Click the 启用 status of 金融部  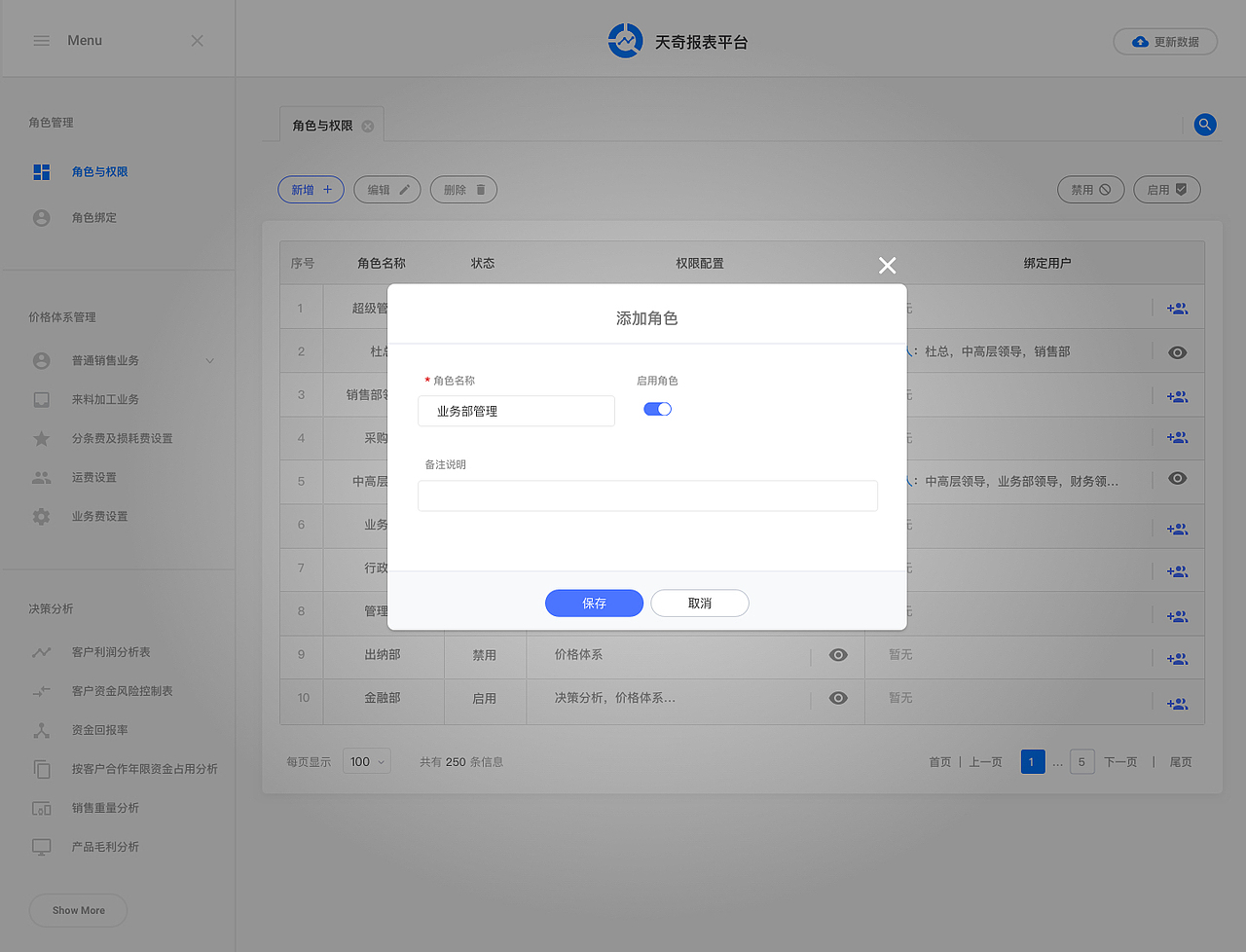click(485, 699)
